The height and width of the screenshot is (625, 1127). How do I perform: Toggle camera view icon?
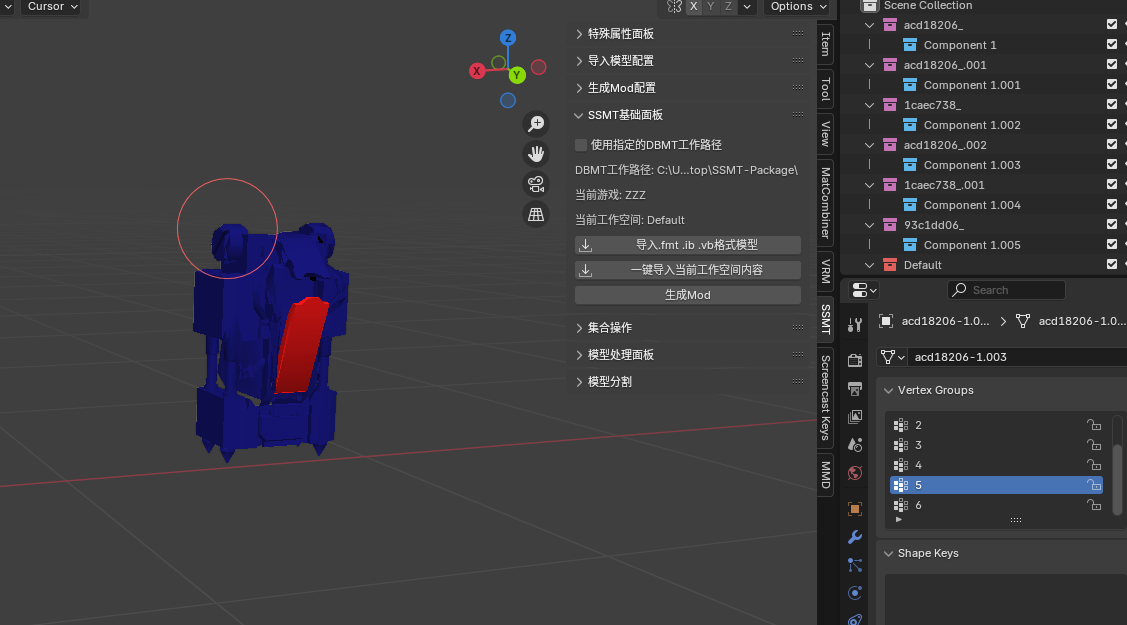[536, 184]
